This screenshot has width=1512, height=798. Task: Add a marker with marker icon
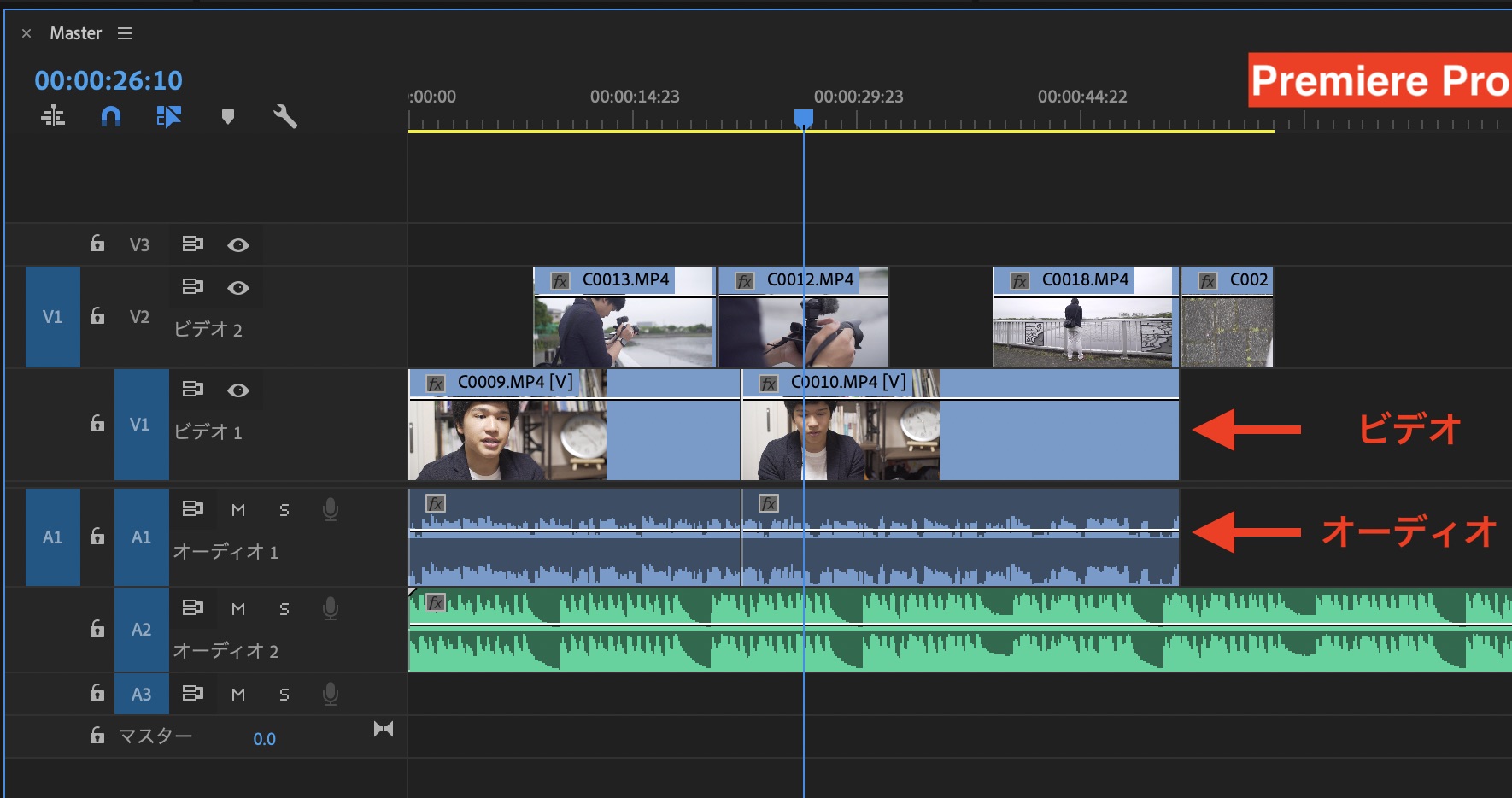click(x=227, y=116)
